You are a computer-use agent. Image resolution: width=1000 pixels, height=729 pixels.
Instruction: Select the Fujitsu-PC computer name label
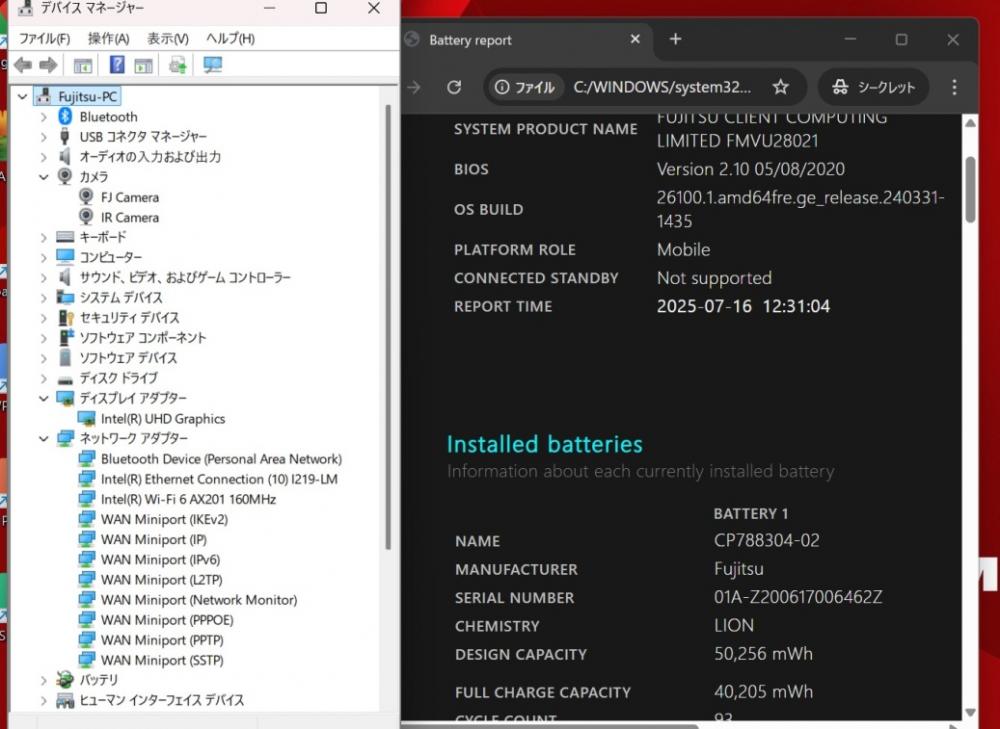tap(87, 97)
